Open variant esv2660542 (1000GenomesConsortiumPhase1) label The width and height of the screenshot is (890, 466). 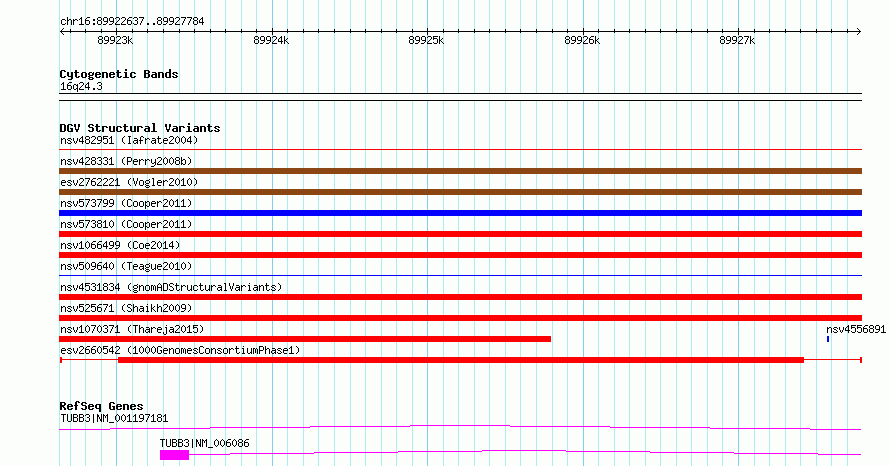coord(180,350)
